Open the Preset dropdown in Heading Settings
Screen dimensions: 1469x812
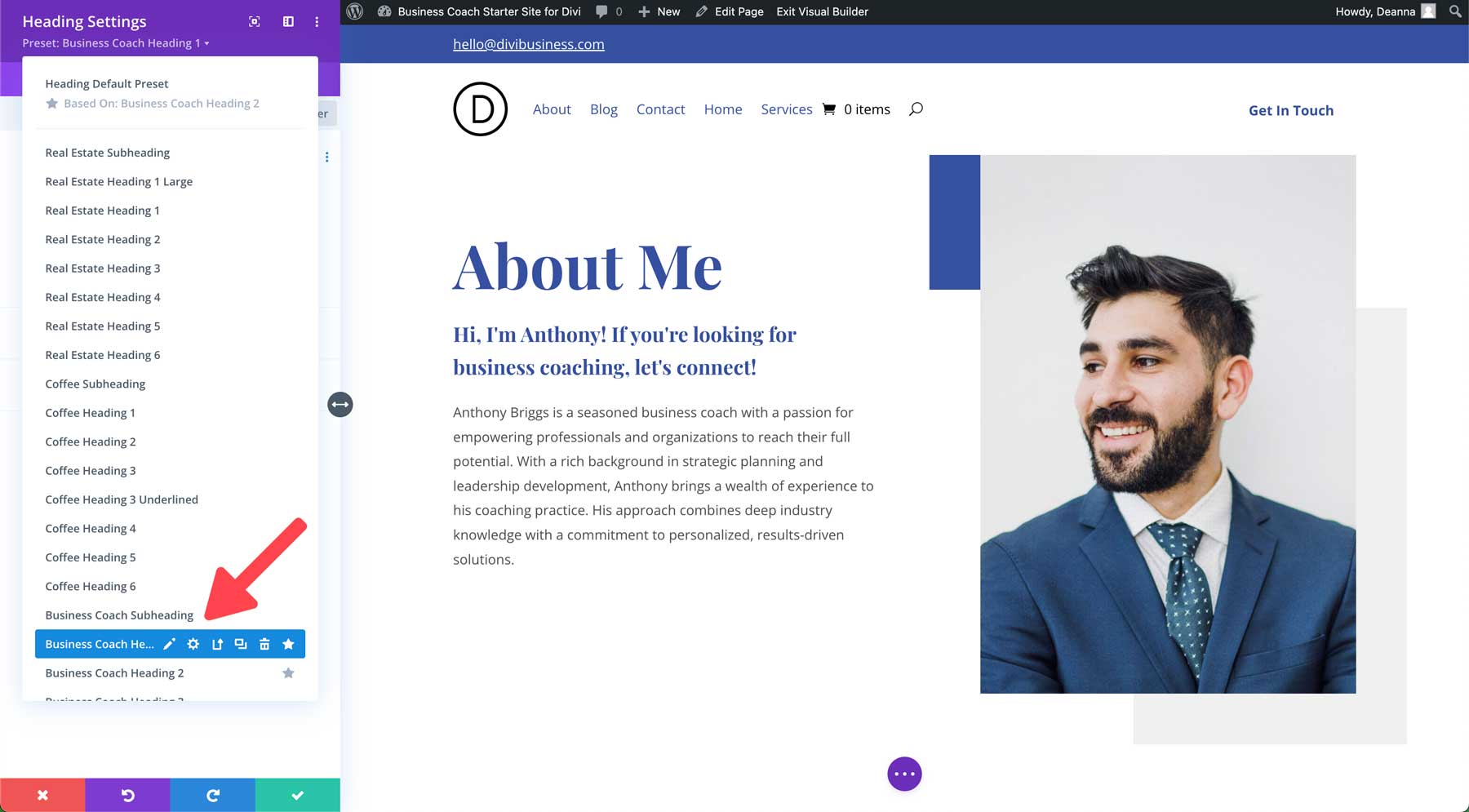113,43
